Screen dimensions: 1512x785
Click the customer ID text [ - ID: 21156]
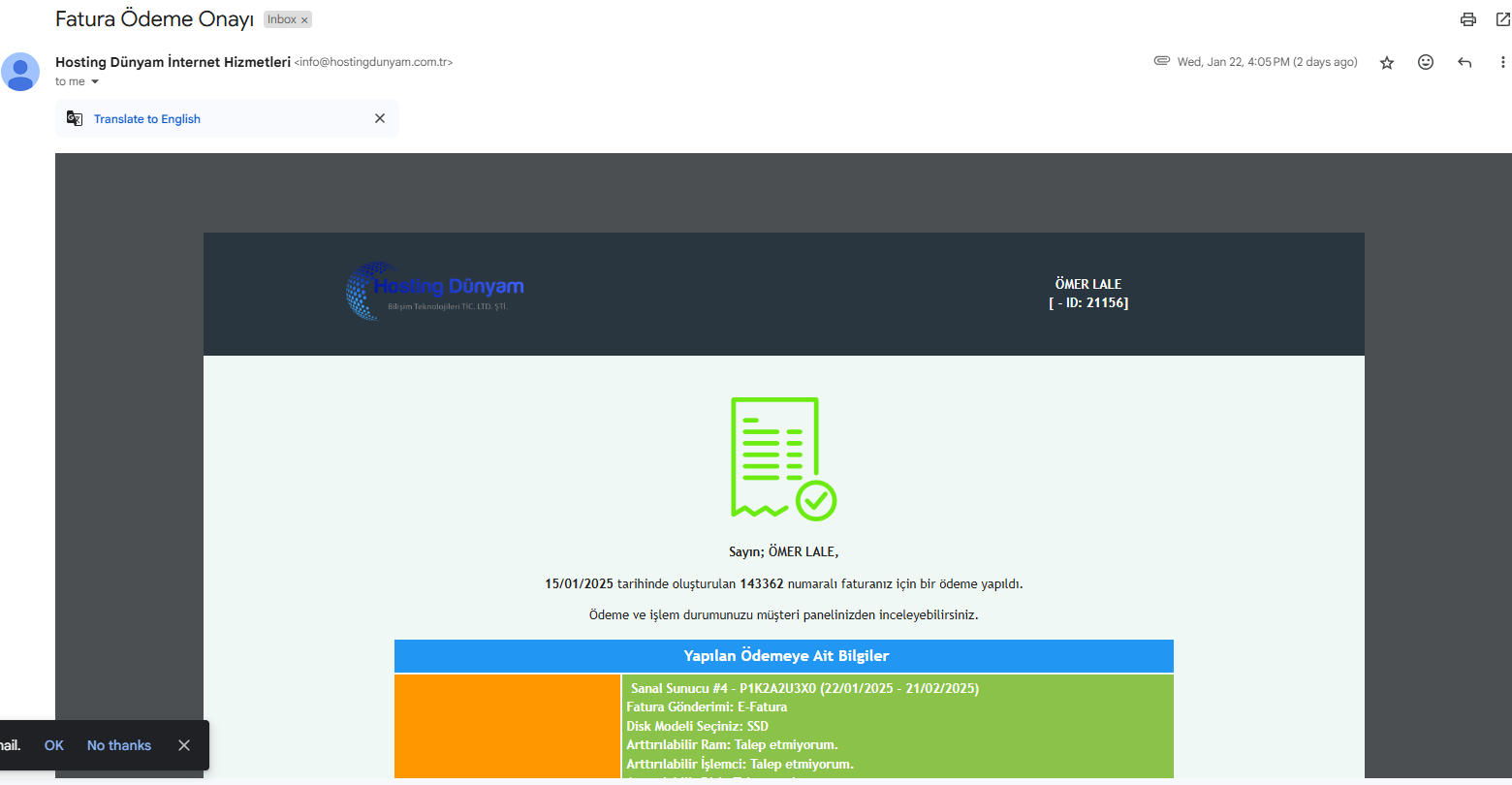[x=1088, y=302]
